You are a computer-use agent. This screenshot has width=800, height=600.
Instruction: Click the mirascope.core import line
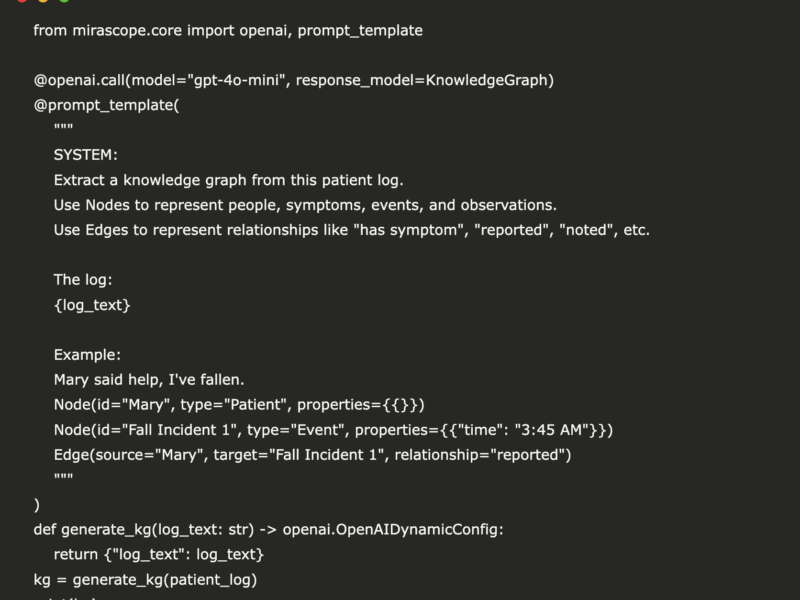pyautogui.click(x=228, y=31)
